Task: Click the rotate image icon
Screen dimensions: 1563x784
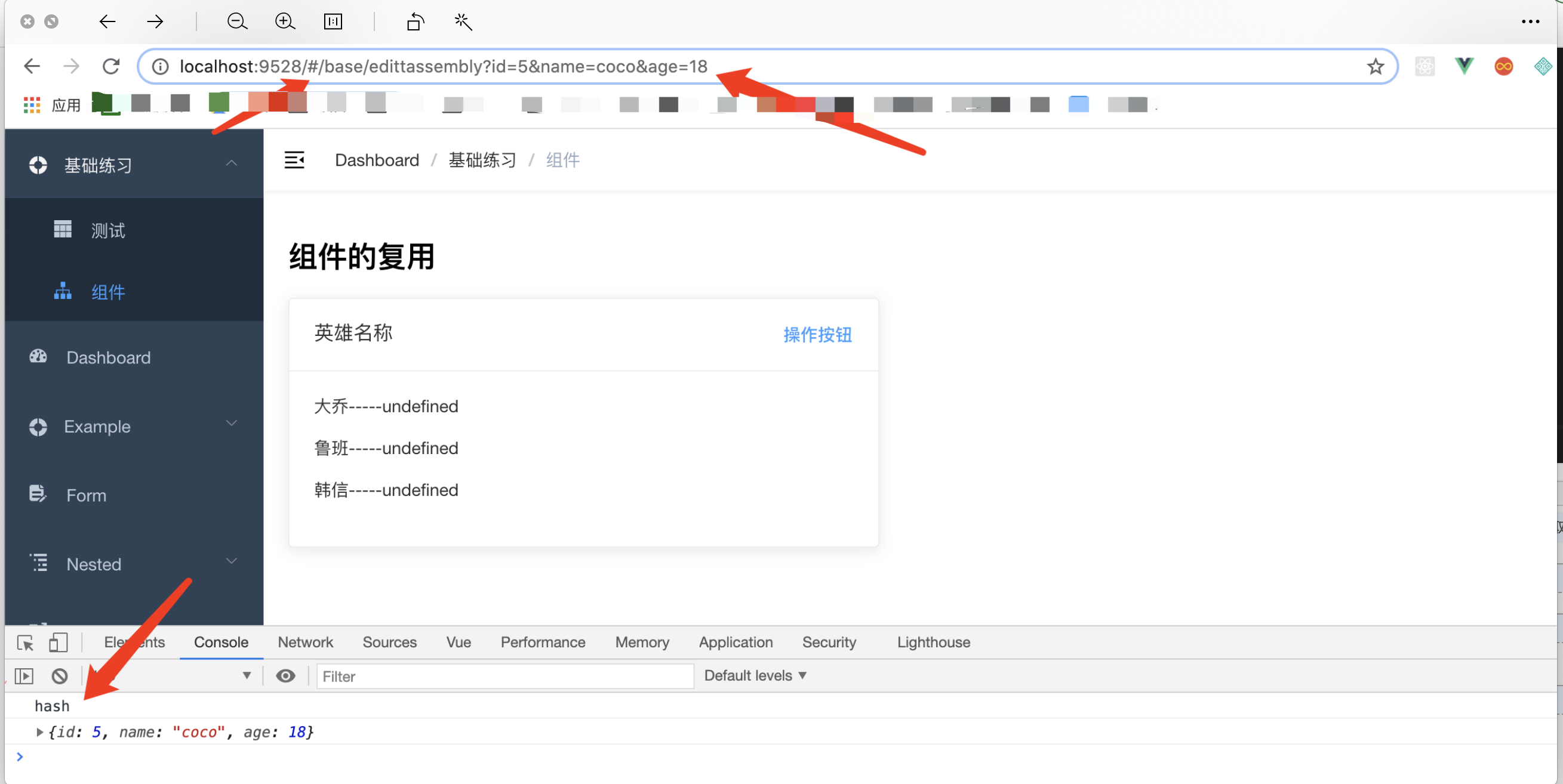Action: point(415,22)
